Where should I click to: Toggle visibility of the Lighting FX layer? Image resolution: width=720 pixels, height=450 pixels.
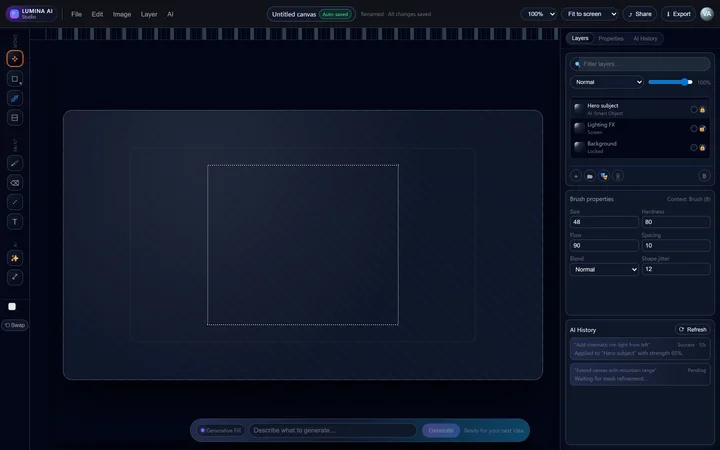[694, 128]
